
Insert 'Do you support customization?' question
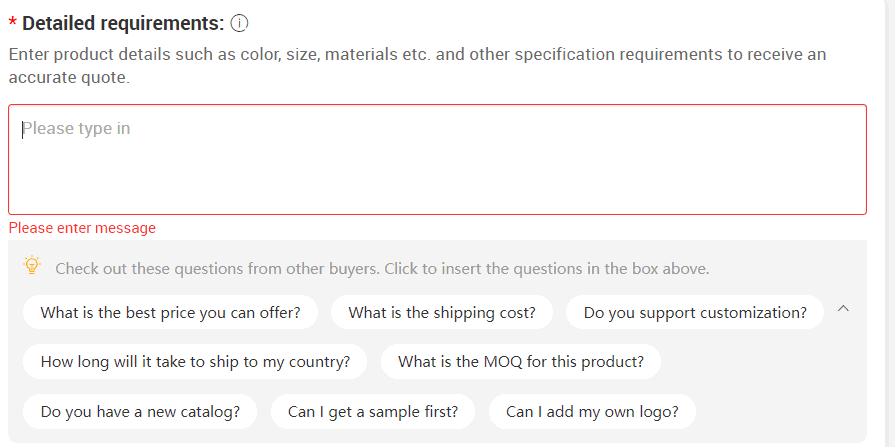695,312
